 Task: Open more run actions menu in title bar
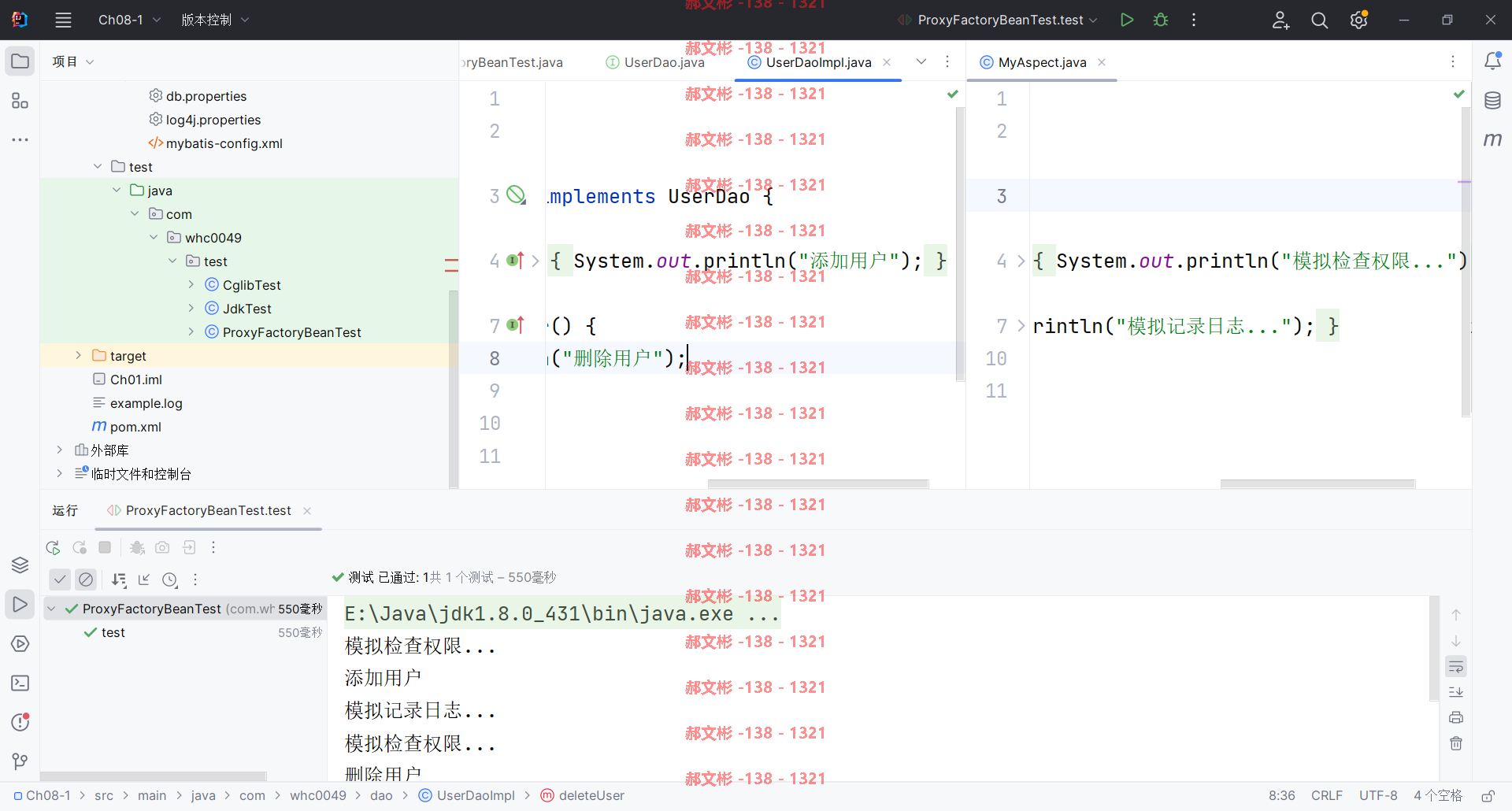(1194, 20)
